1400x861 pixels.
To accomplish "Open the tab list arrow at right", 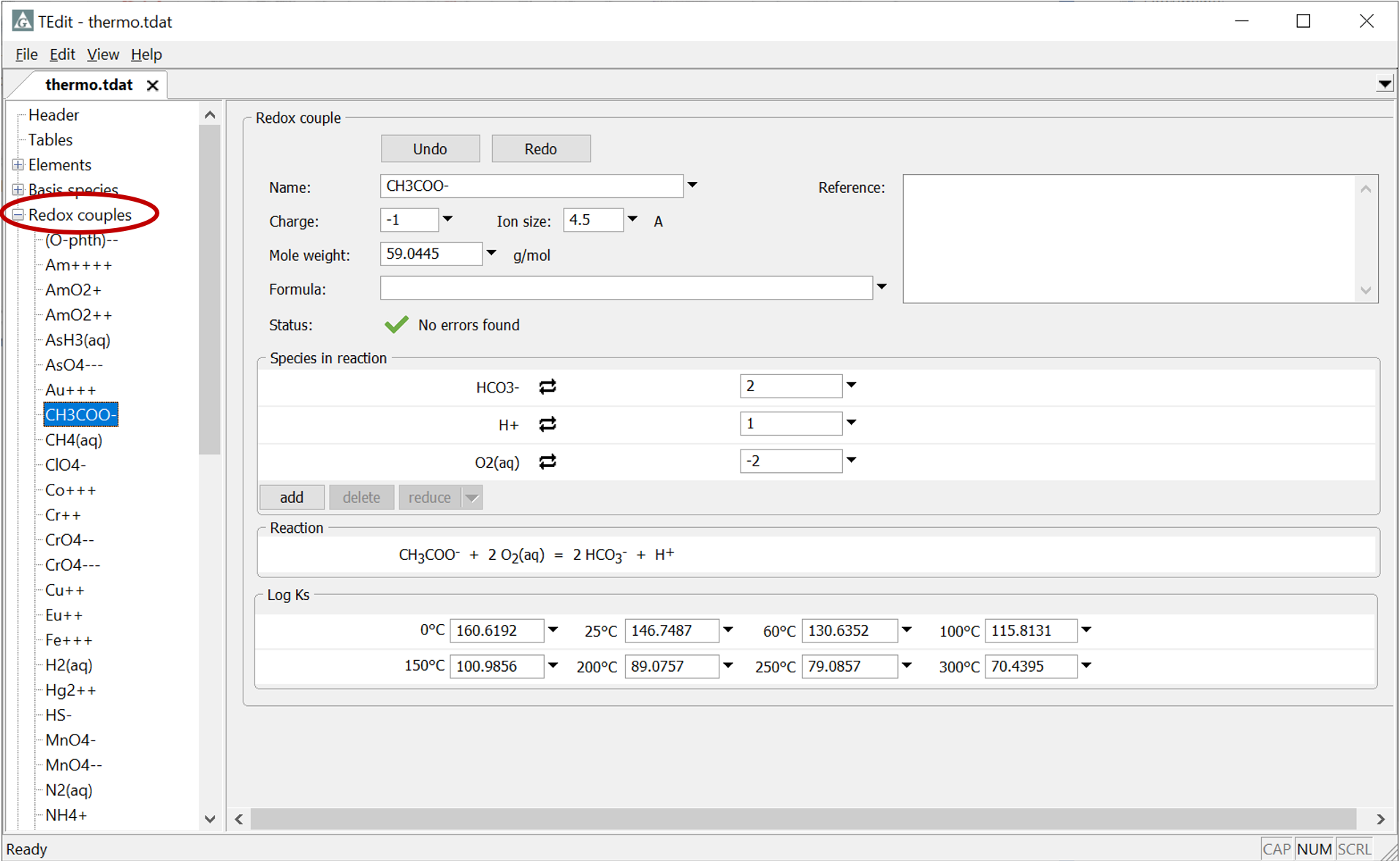I will coord(1384,84).
